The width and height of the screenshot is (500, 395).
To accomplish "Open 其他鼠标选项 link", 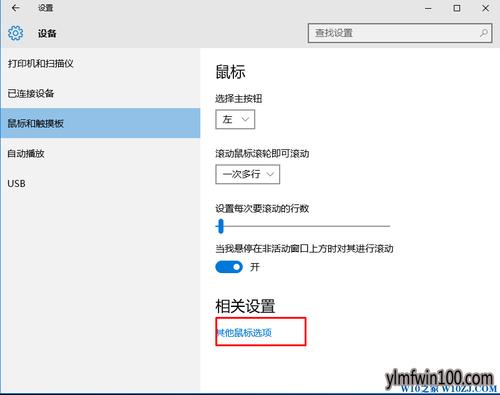I will pos(244,332).
